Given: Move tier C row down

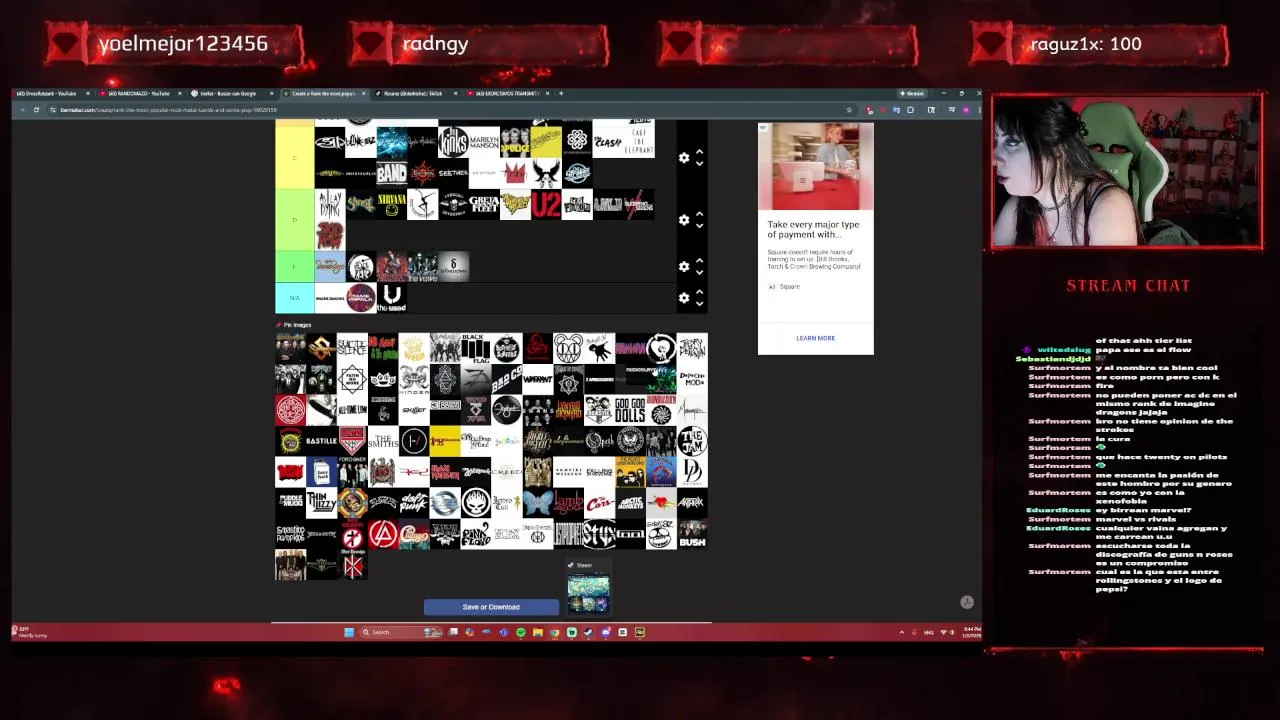Looking at the screenshot, I should tap(699, 163).
